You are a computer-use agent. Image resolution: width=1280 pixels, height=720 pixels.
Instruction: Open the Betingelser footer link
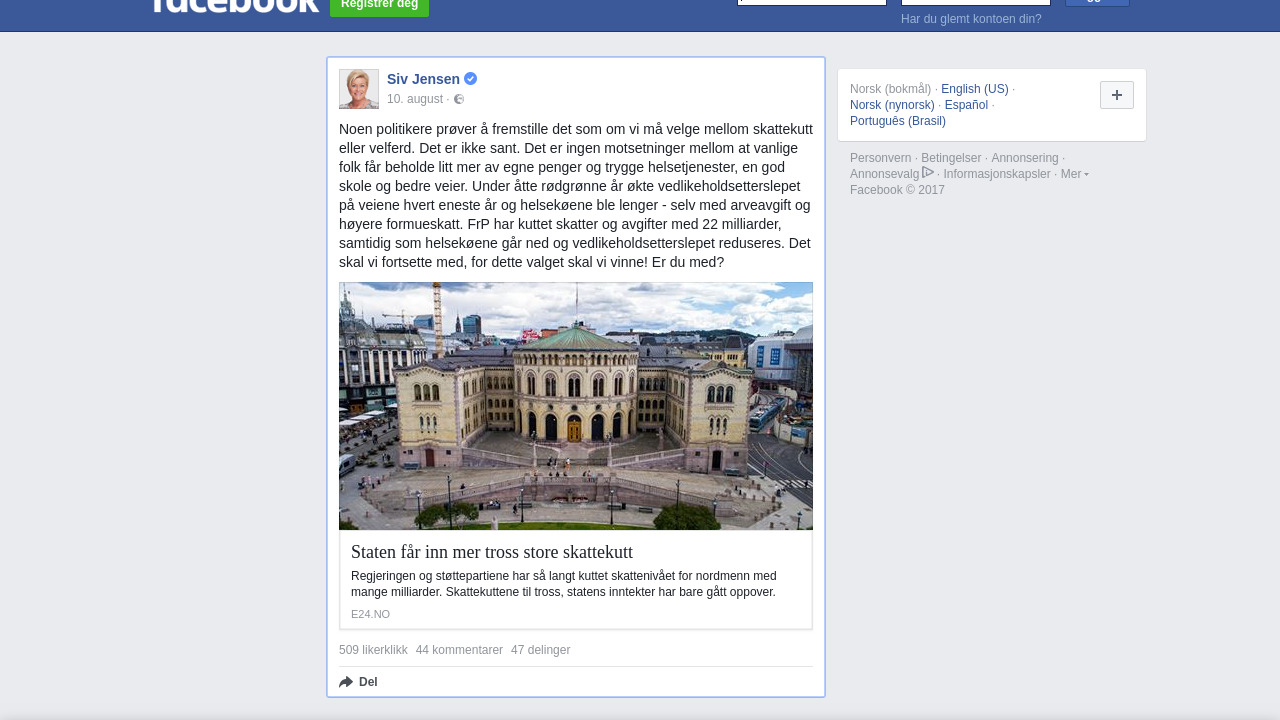[x=951, y=158]
